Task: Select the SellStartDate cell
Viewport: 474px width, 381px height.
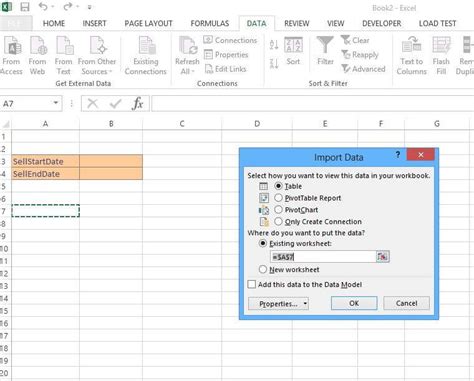Action: [x=45, y=161]
